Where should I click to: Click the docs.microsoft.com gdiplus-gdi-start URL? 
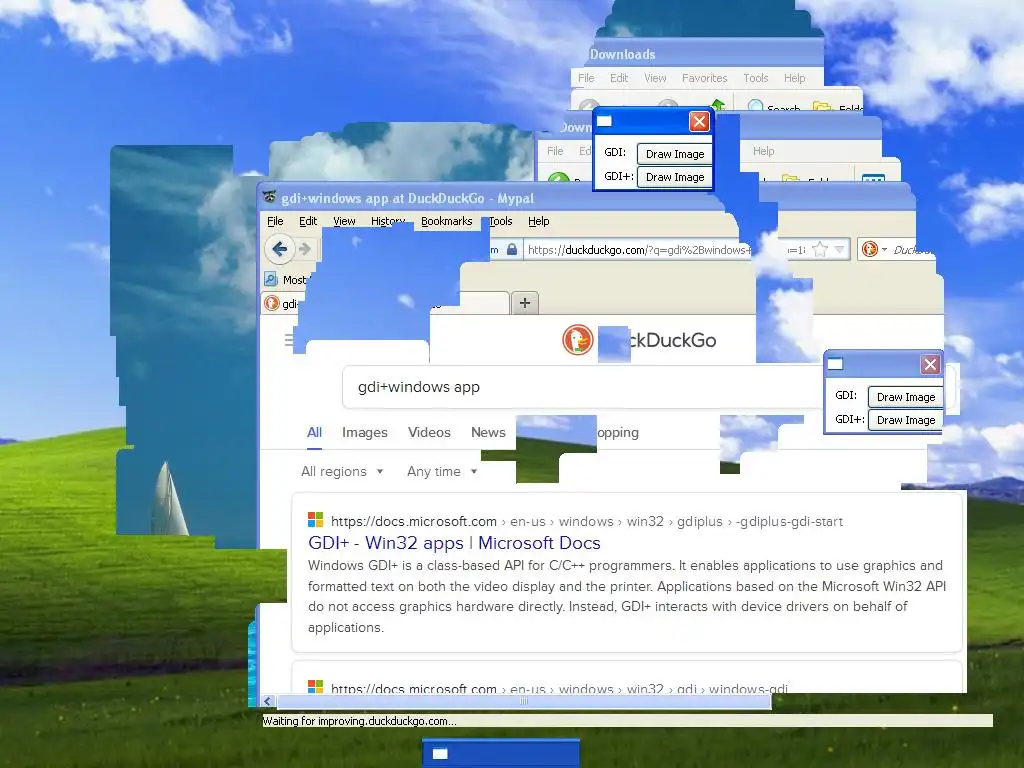(586, 521)
